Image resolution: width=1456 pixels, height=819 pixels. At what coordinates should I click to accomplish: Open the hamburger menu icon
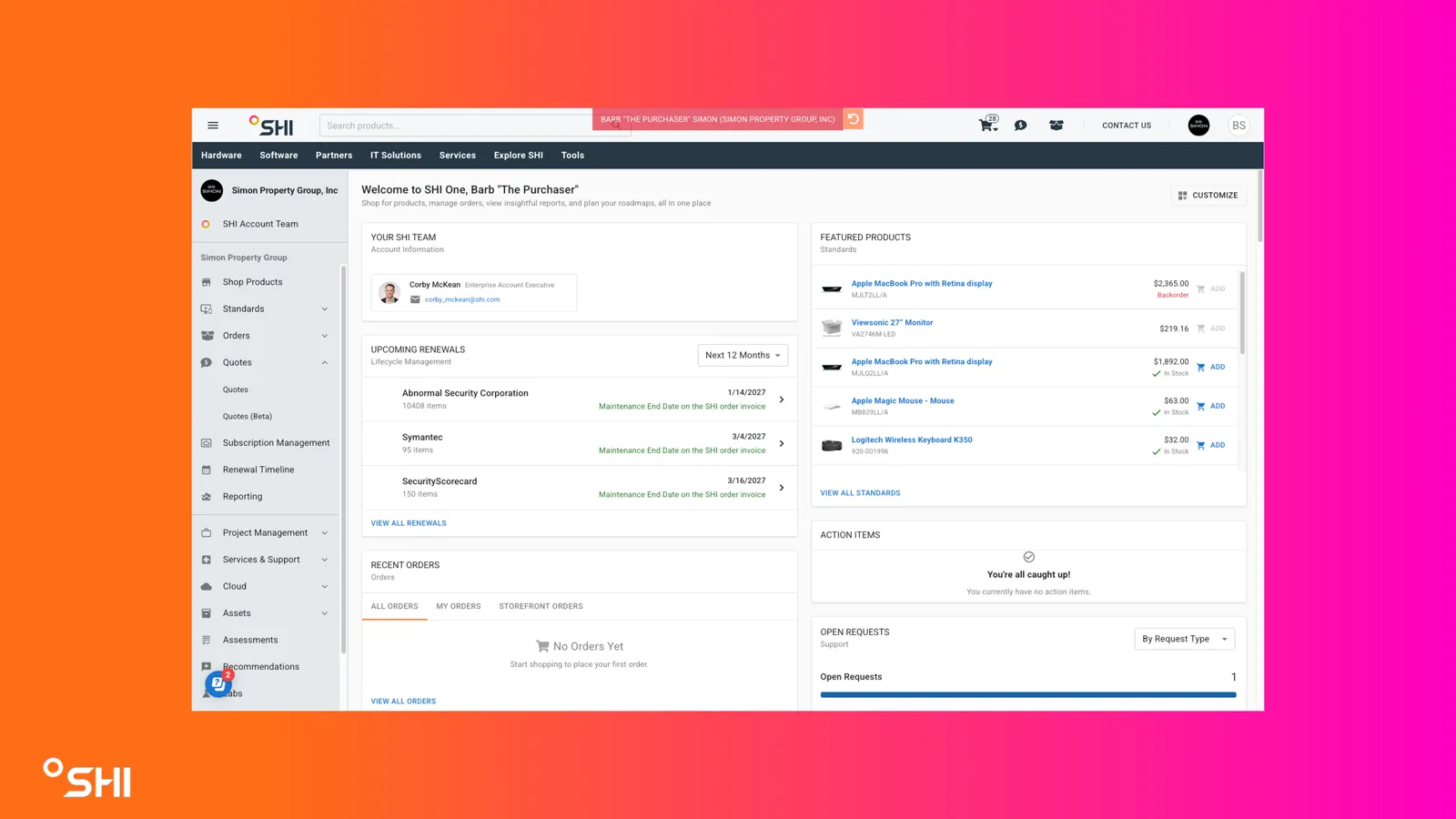tap(213, 126)
